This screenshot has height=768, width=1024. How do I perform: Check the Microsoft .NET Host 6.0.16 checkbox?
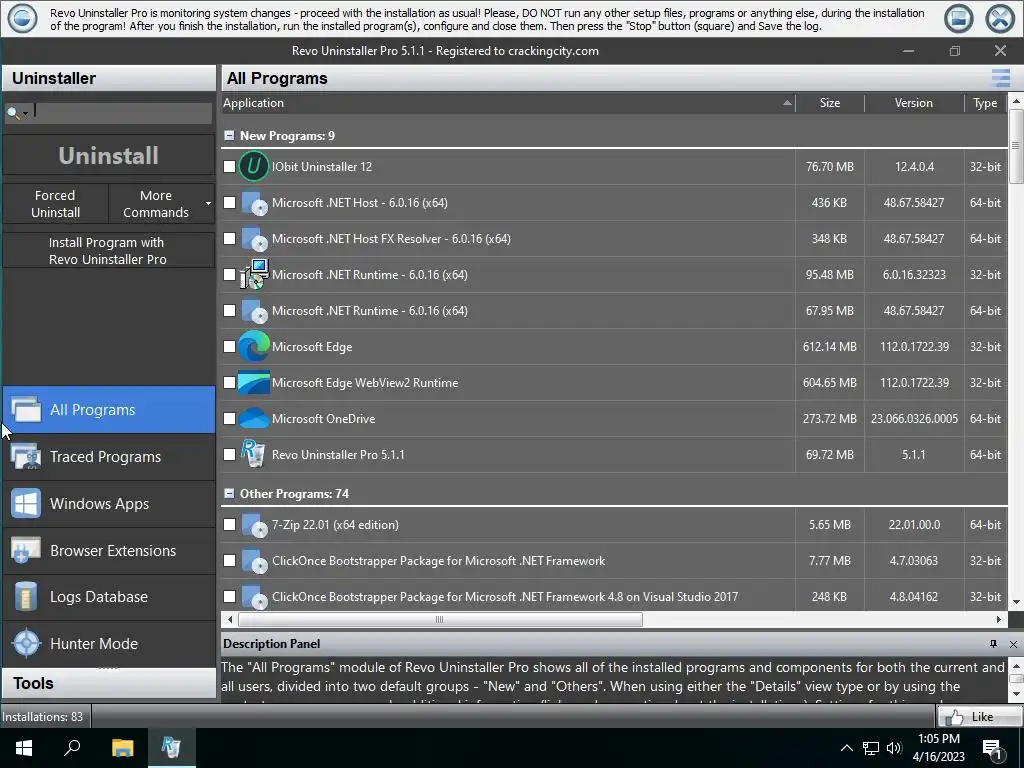[229, 202]
